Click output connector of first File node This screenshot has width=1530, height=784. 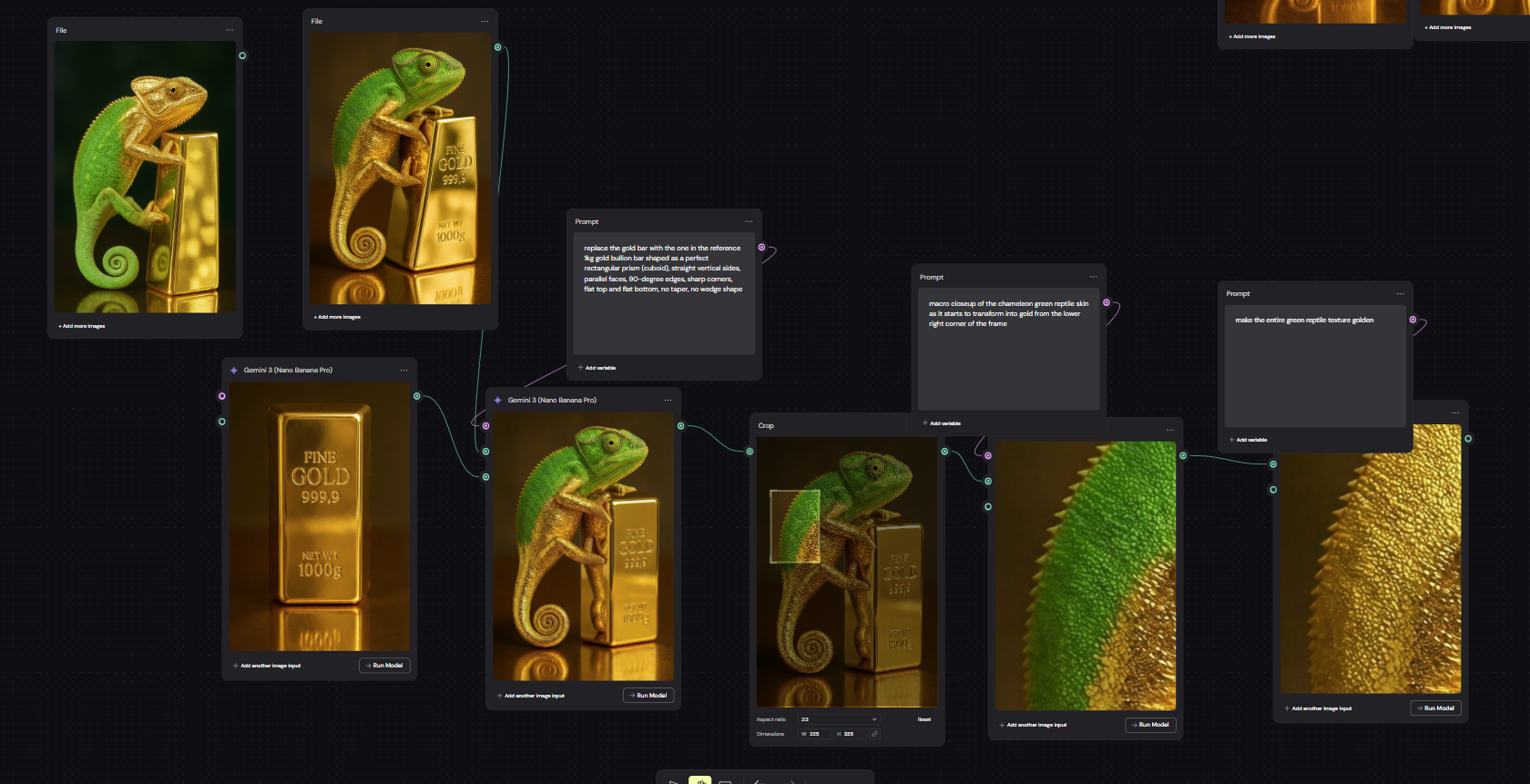pyautogui.click(x=242, y=56)
